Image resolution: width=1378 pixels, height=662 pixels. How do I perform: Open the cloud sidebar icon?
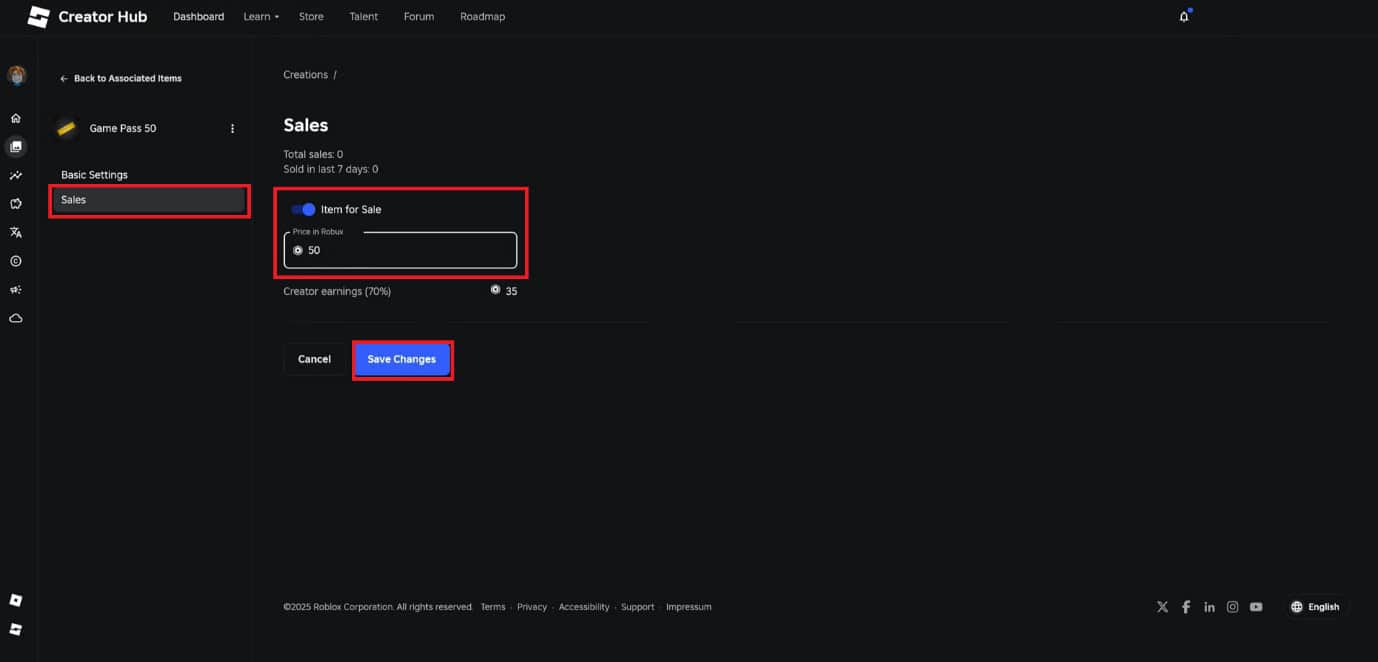click(x=16, y=318)
